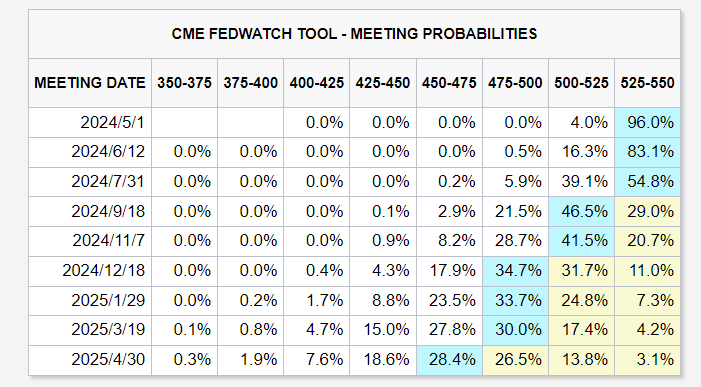Select the 34.7% cell for 2024/12/18
701x387 pixels.
point(515,271)
